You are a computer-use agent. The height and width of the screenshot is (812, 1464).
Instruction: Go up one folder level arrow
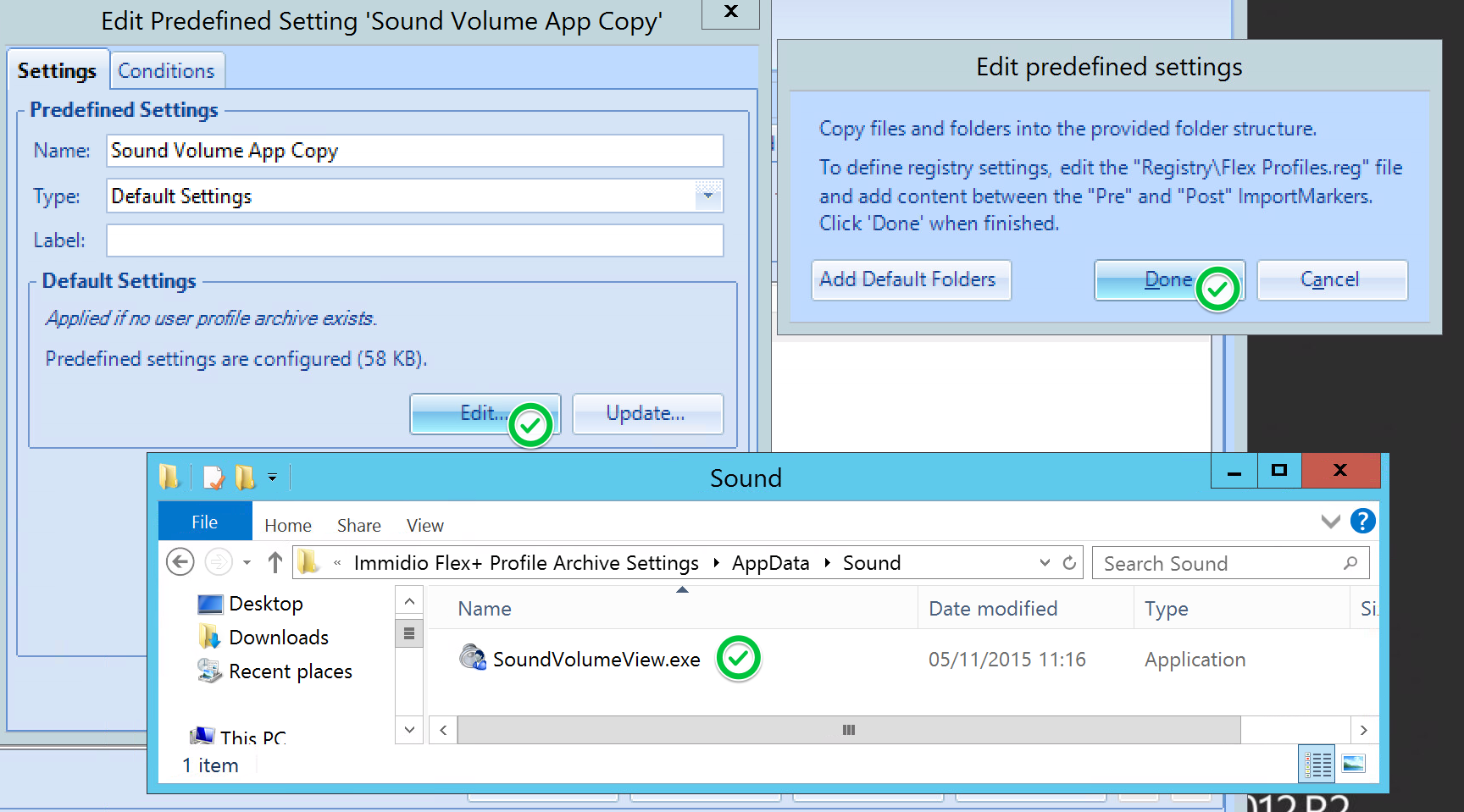(274, 562)
